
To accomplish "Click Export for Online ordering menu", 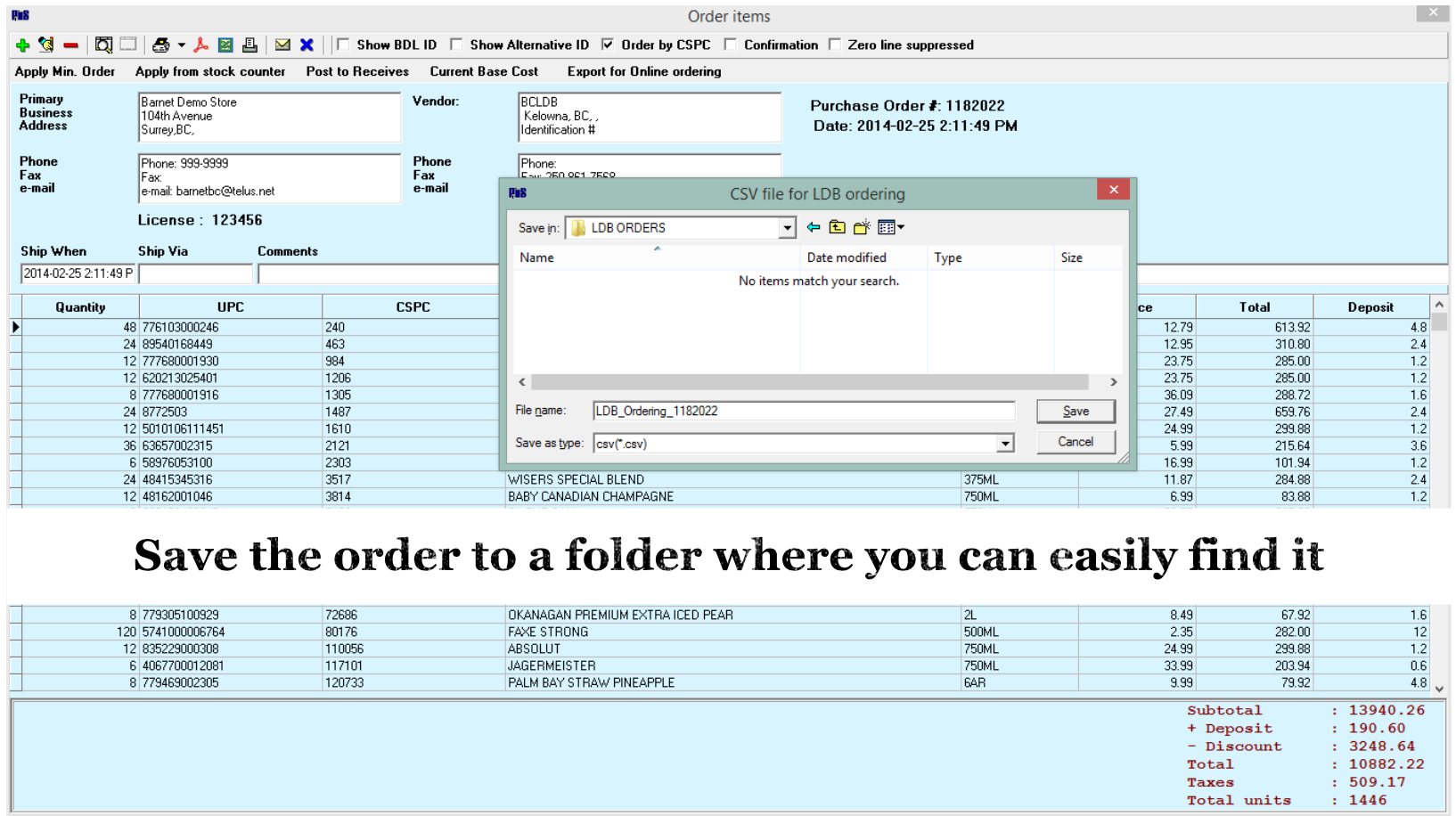I will pos(643,71).
